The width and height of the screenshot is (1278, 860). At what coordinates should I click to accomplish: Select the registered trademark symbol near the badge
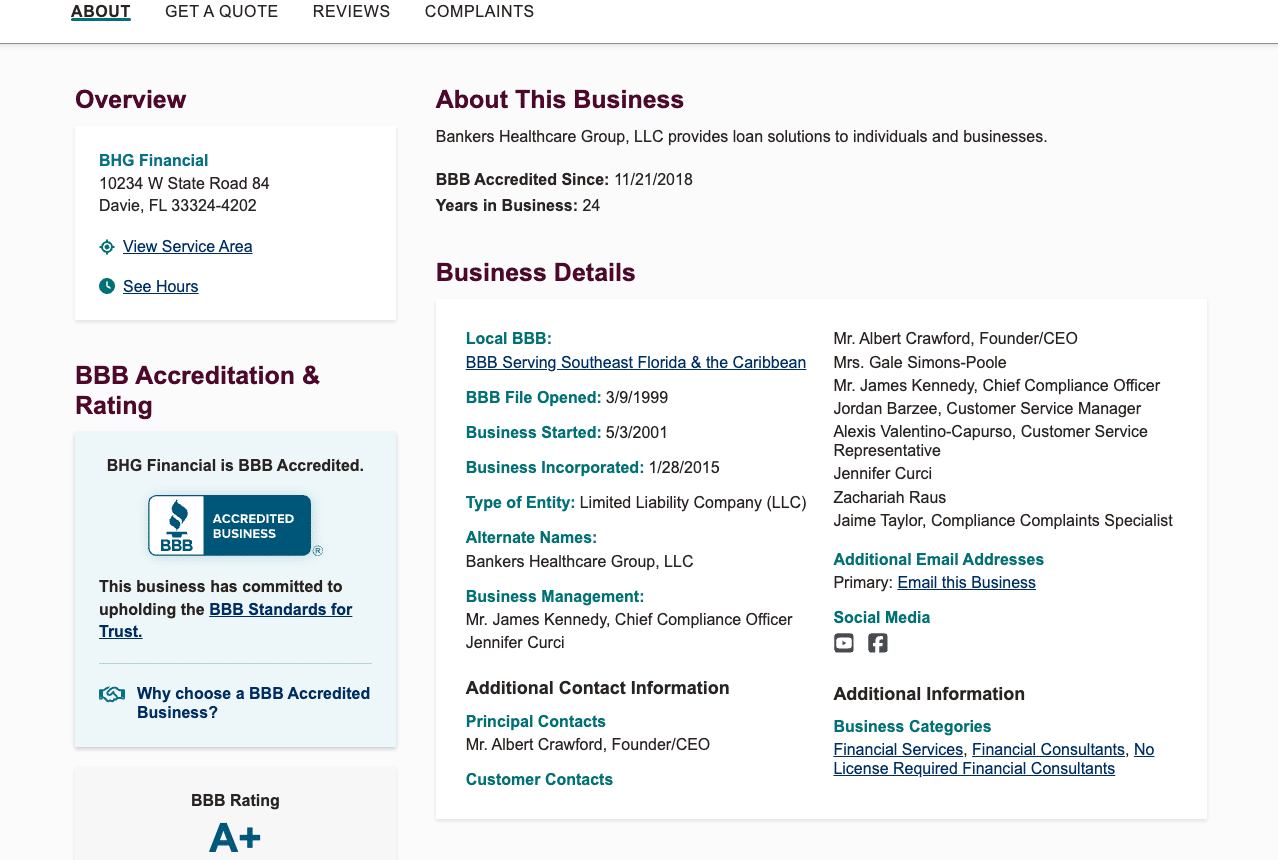tap(319, 548)
